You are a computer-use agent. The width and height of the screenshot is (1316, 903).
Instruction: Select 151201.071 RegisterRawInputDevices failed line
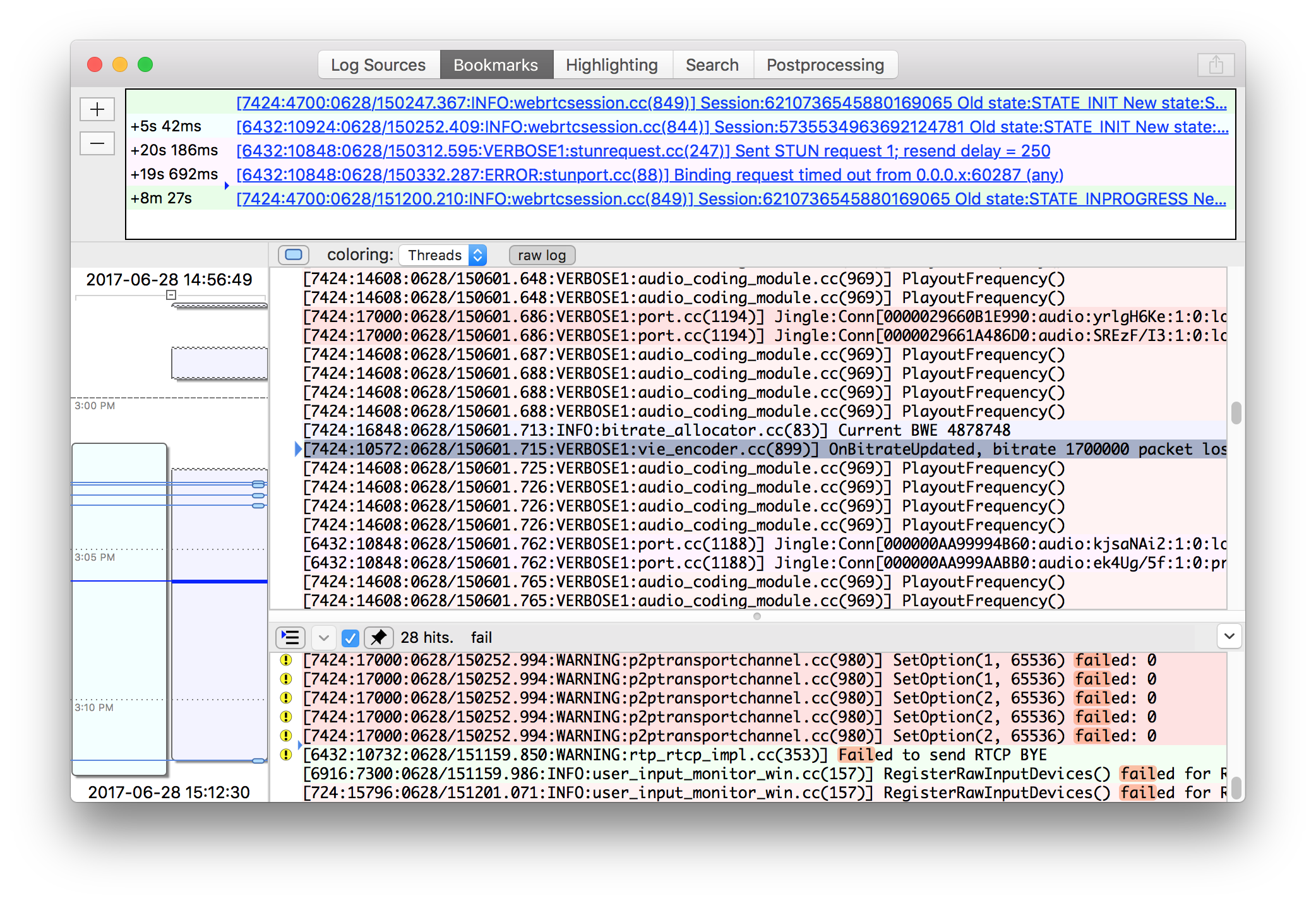[x=765, y=792]
